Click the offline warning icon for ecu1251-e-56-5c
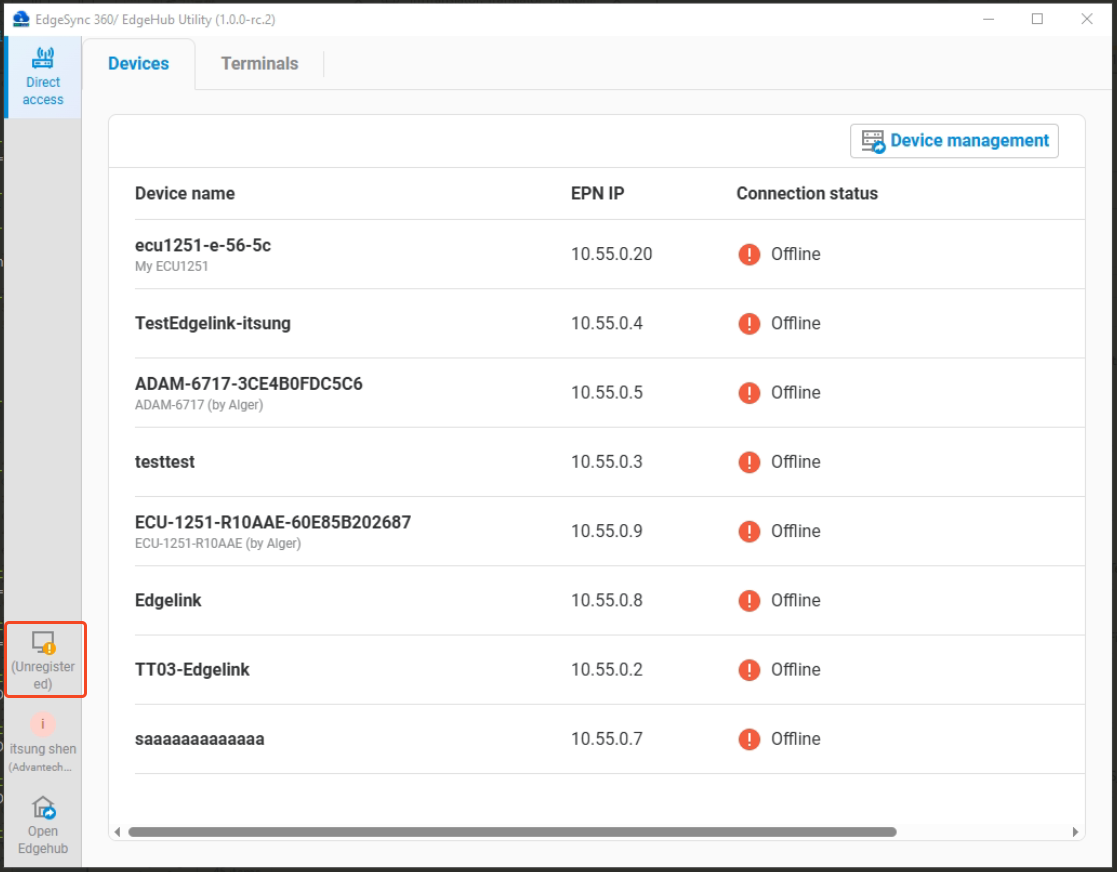Viewport: 1117px width, 872px height. pyautogui.click(x=748, y=254)
